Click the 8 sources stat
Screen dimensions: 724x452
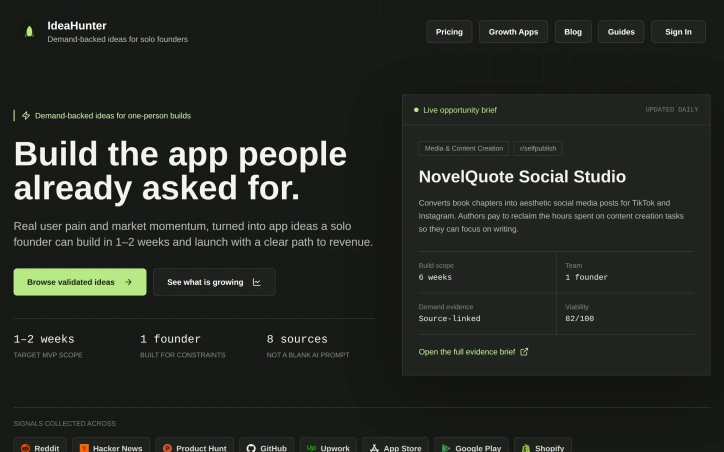point(297,339)
